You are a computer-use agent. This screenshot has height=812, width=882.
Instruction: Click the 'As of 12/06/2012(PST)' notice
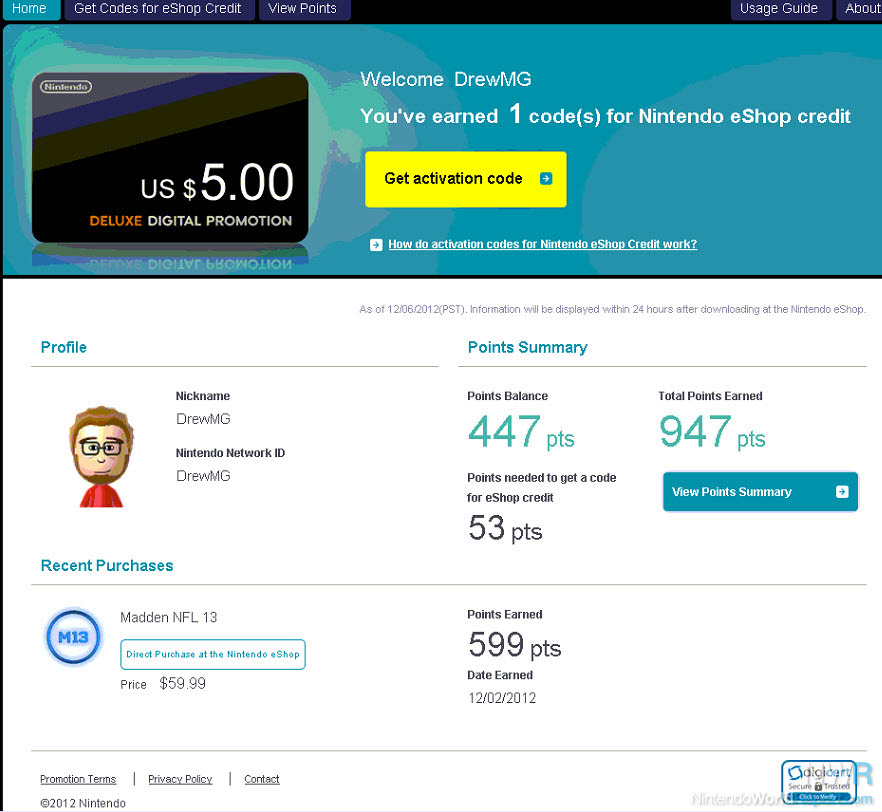pyautogui.click(x=612, y=309)
